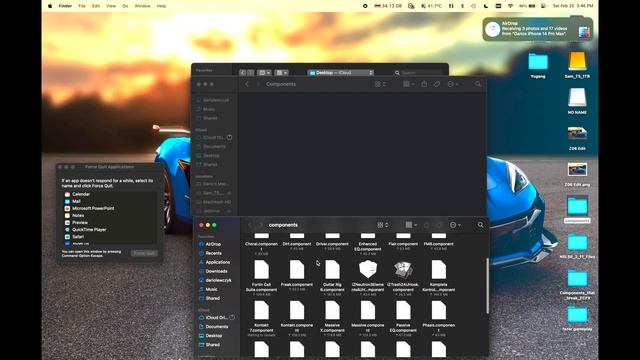The image size is (640, 360).
Task: Open the View menu
Action: click(x=111, y=6)
